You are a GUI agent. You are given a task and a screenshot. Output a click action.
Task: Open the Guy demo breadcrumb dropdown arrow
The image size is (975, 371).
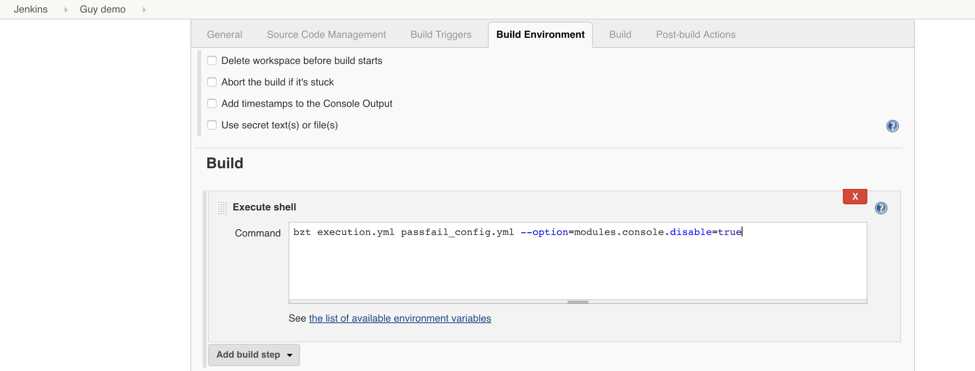point(144,10)
